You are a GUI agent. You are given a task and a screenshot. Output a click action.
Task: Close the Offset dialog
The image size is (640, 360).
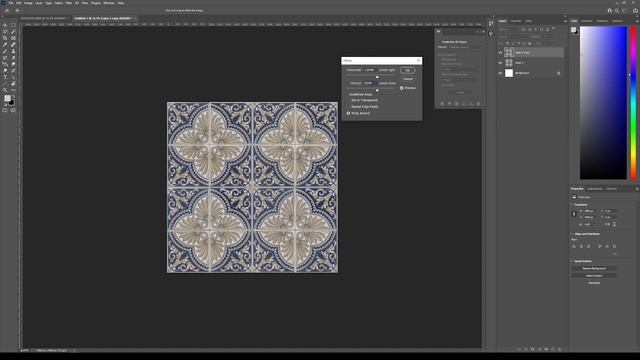click(x=418, y=60)
